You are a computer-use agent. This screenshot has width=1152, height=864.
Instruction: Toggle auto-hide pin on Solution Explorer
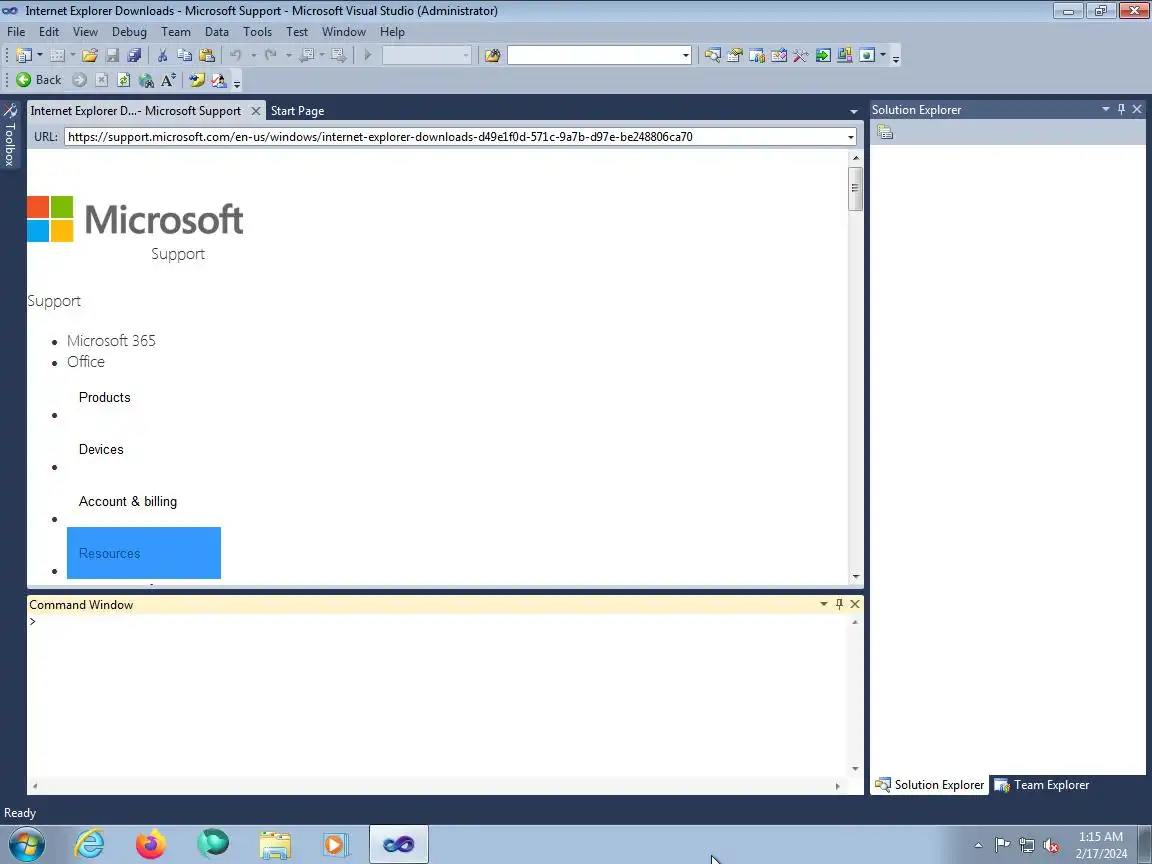[x=1121, y=109]
